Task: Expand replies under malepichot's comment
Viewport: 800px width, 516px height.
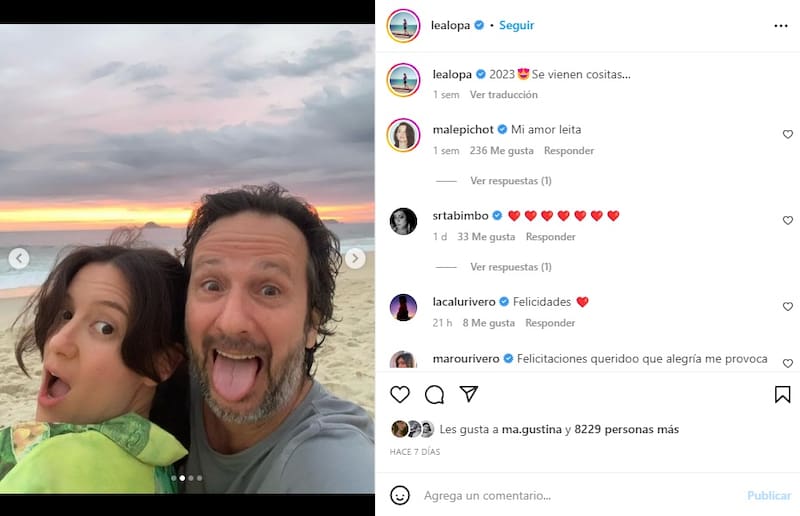Action: coord(510,181)
